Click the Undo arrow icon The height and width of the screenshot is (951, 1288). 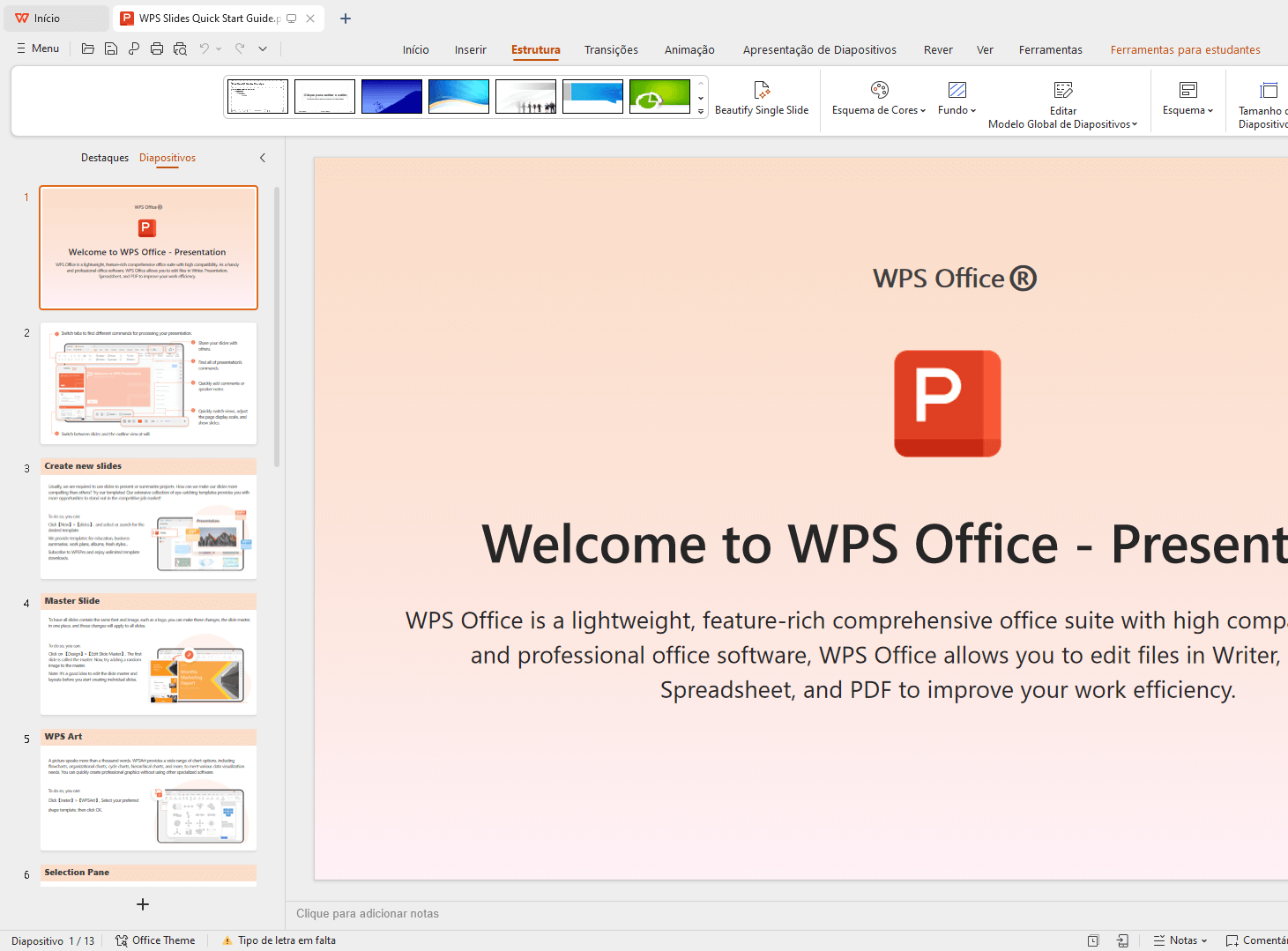pos(205,48)
